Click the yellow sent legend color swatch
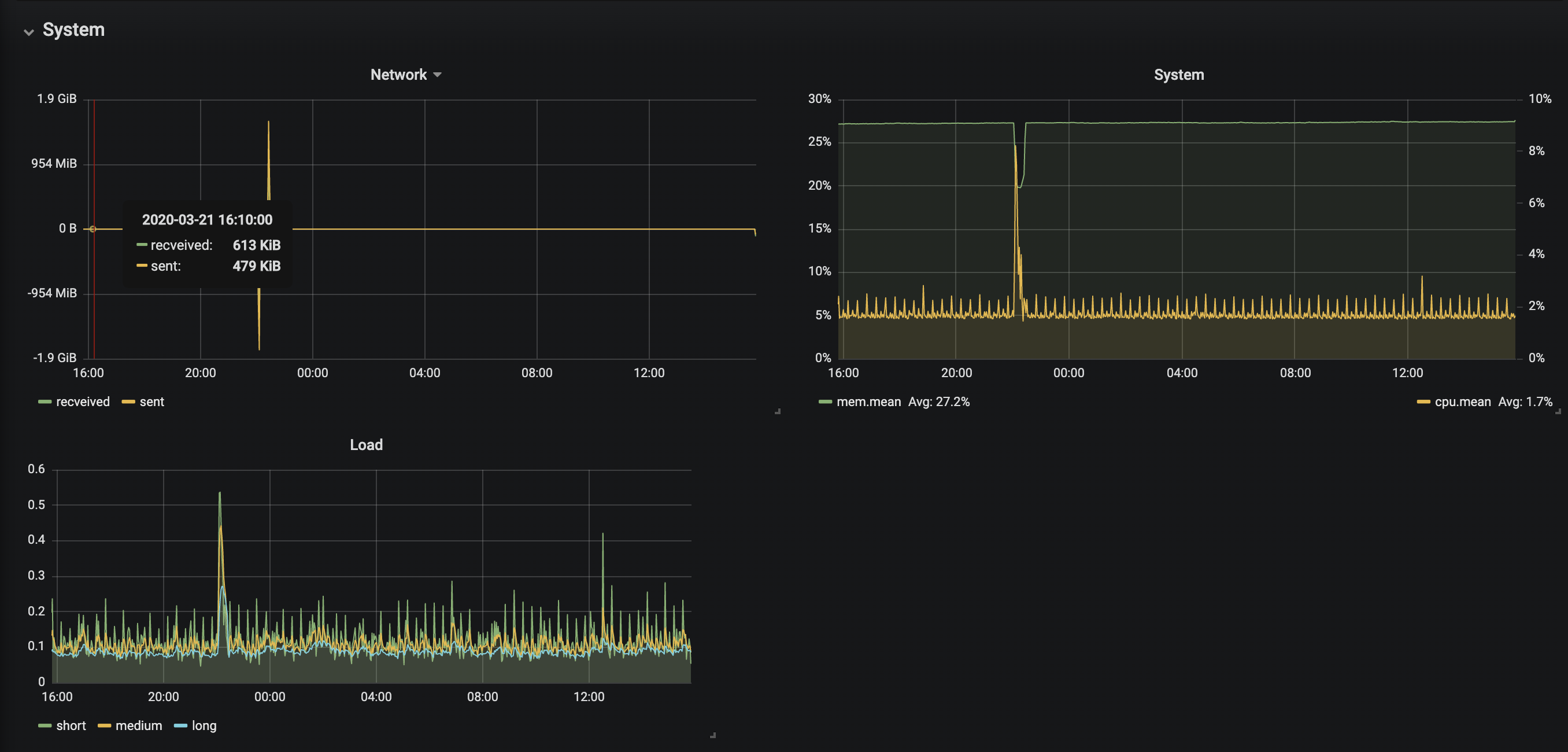This screenshot has width=1568, height=752. 128,402
